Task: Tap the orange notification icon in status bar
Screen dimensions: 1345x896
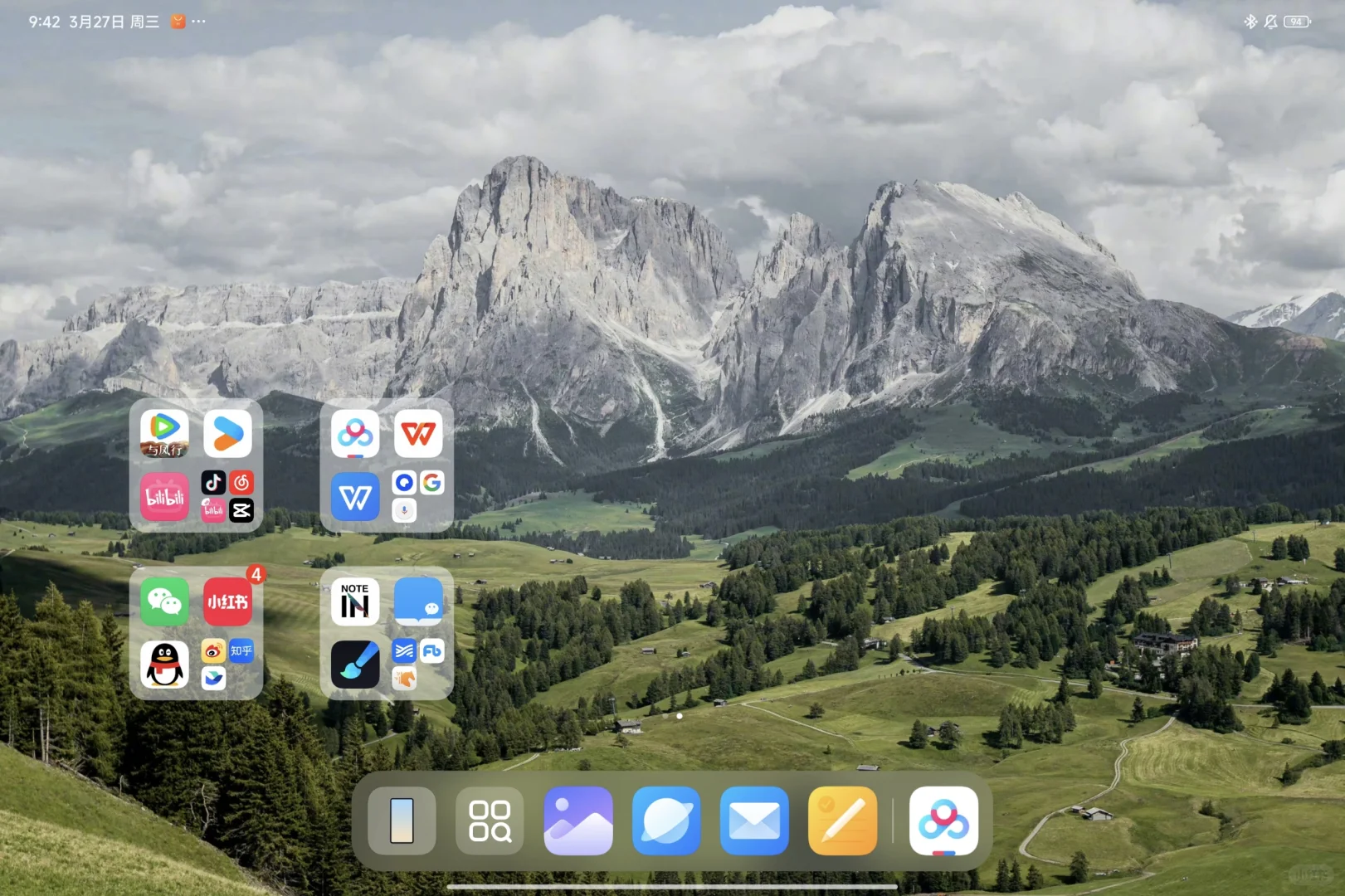Action: point(178,22)
